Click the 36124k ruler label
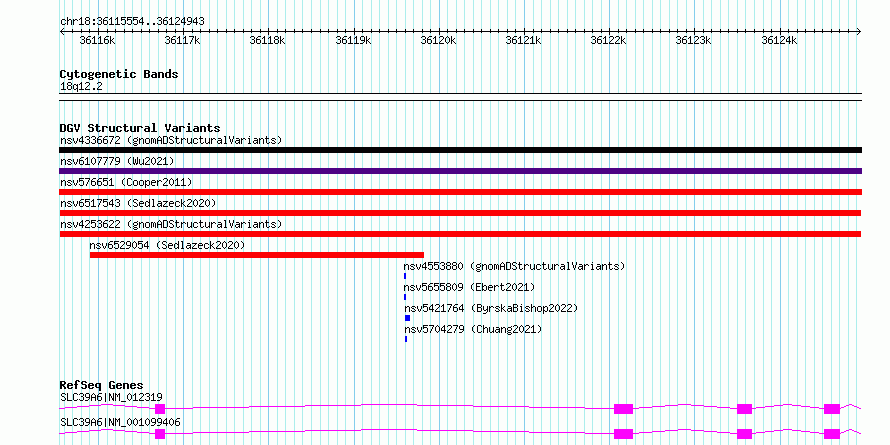The image size is (890, 445). (x=779, y=40)
